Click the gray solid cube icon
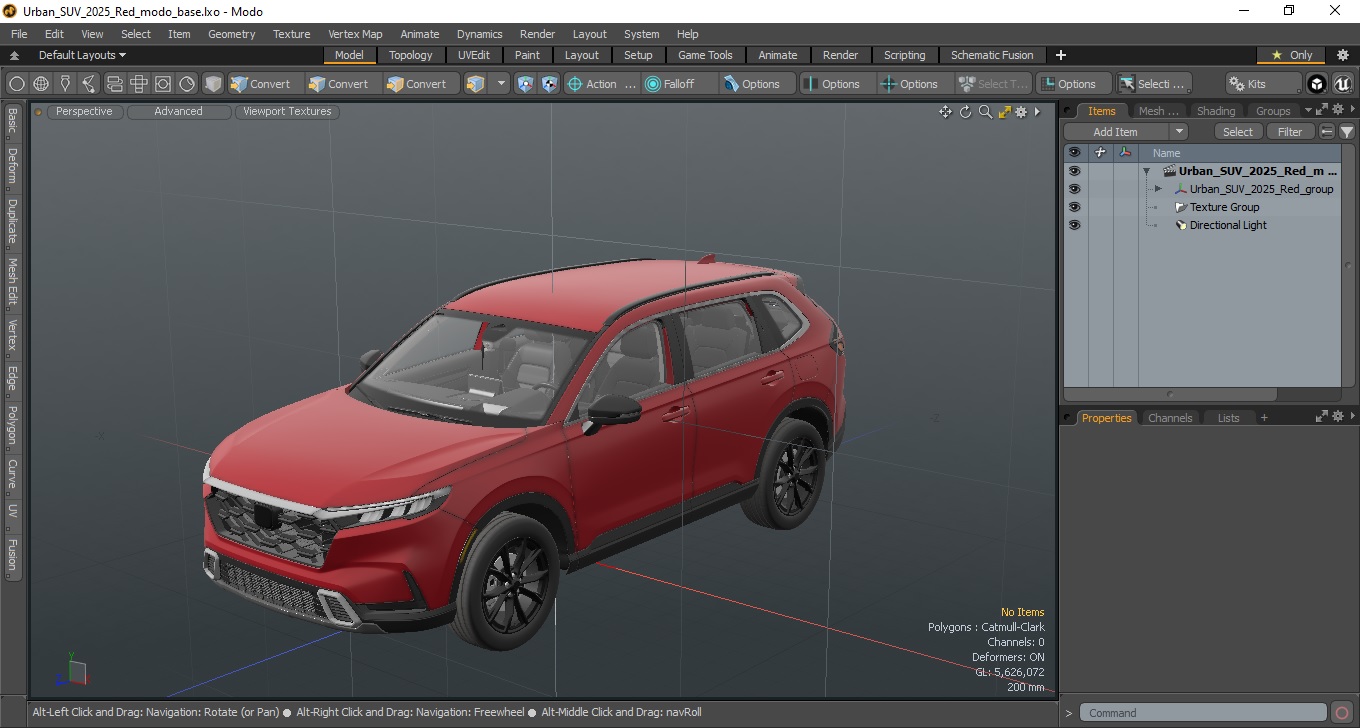This screenshot has height=728, width=1360. (213, 84)
